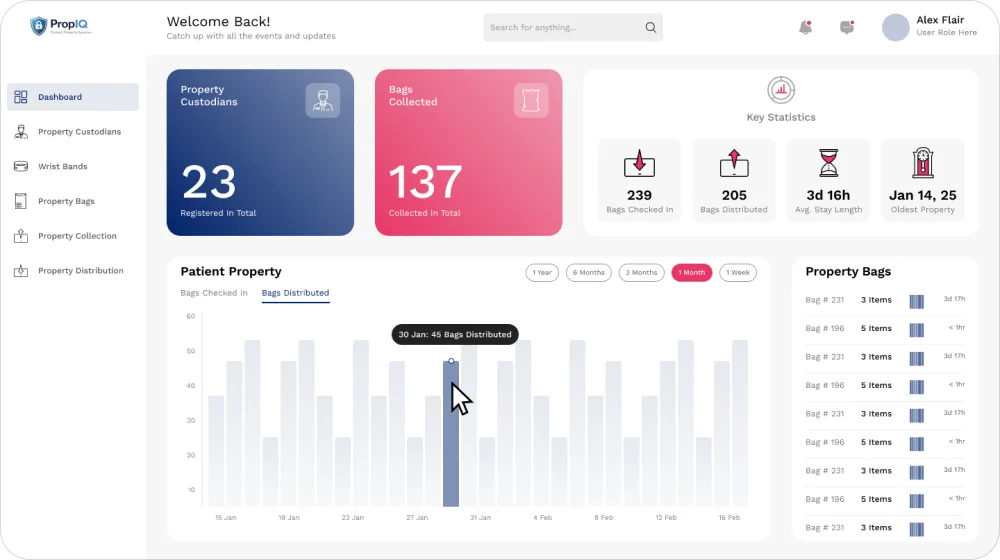Click the 16 Feb axis label

(x=730, y=518)
